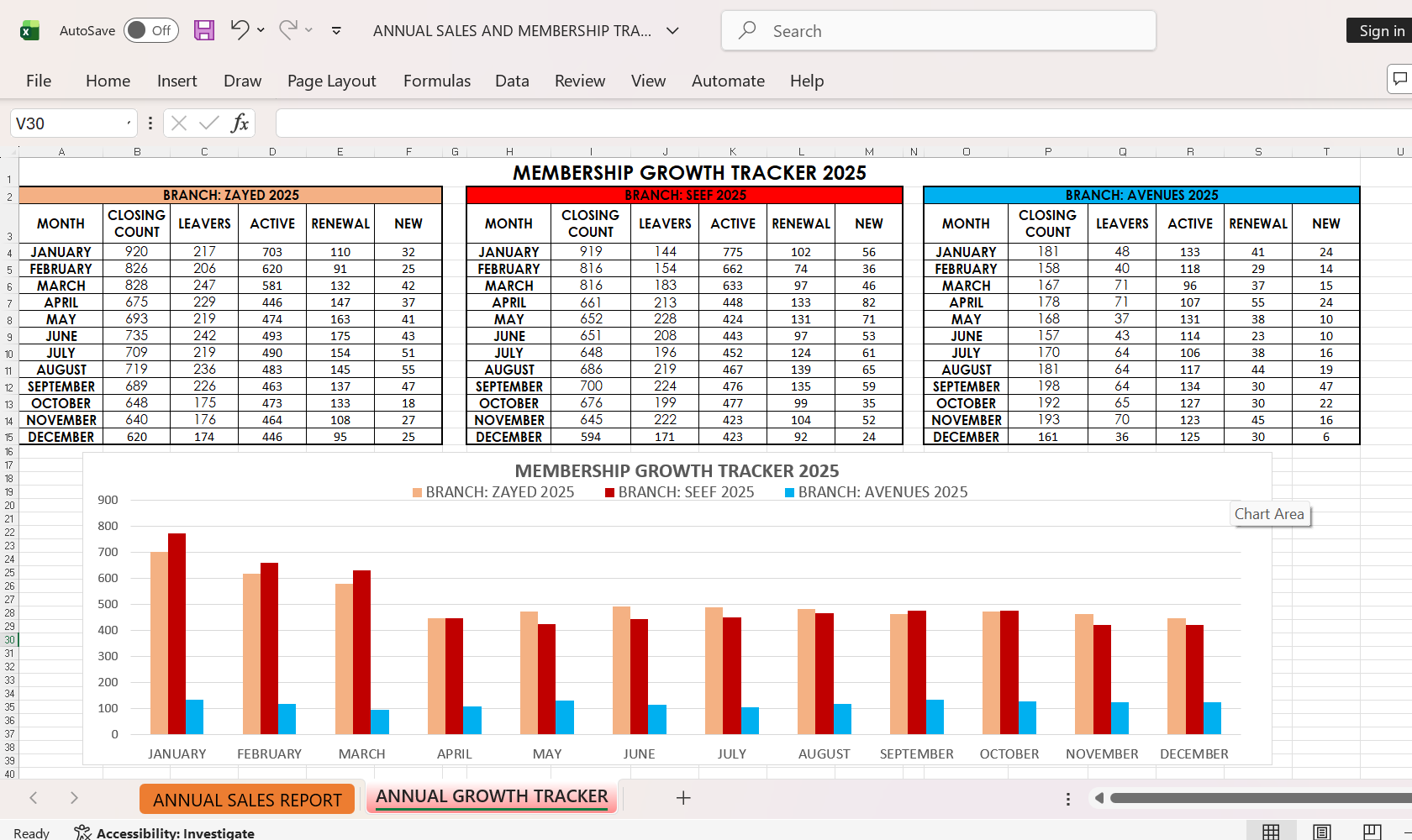Click the BRANCH: SEEF 2025 legend swatch
Image resolution: width=1412 pixels, height=840 pixels.
(x=609, y=492)
